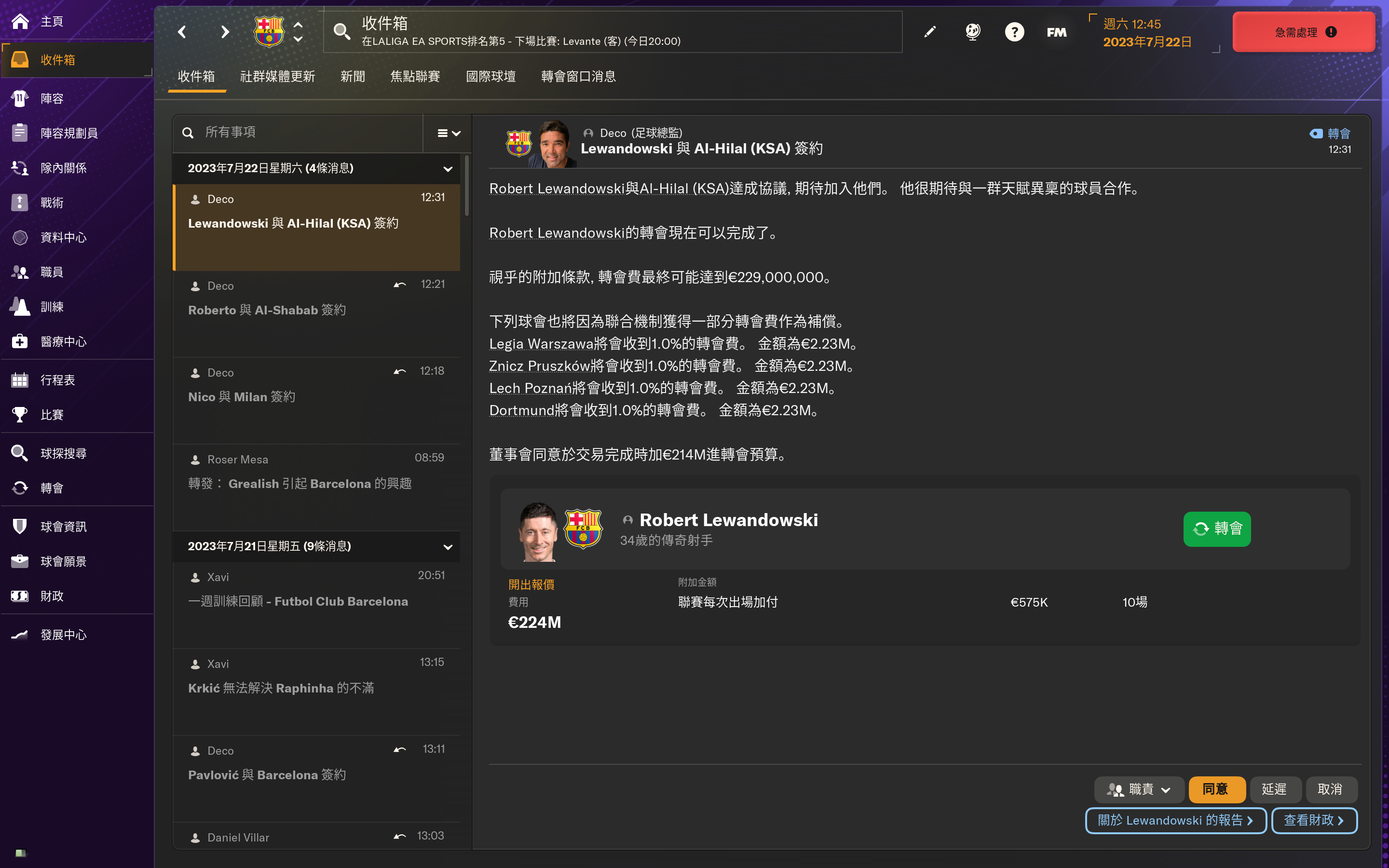Switch to 國際球壇 tab
The image size is (1389, 868).
491,77
